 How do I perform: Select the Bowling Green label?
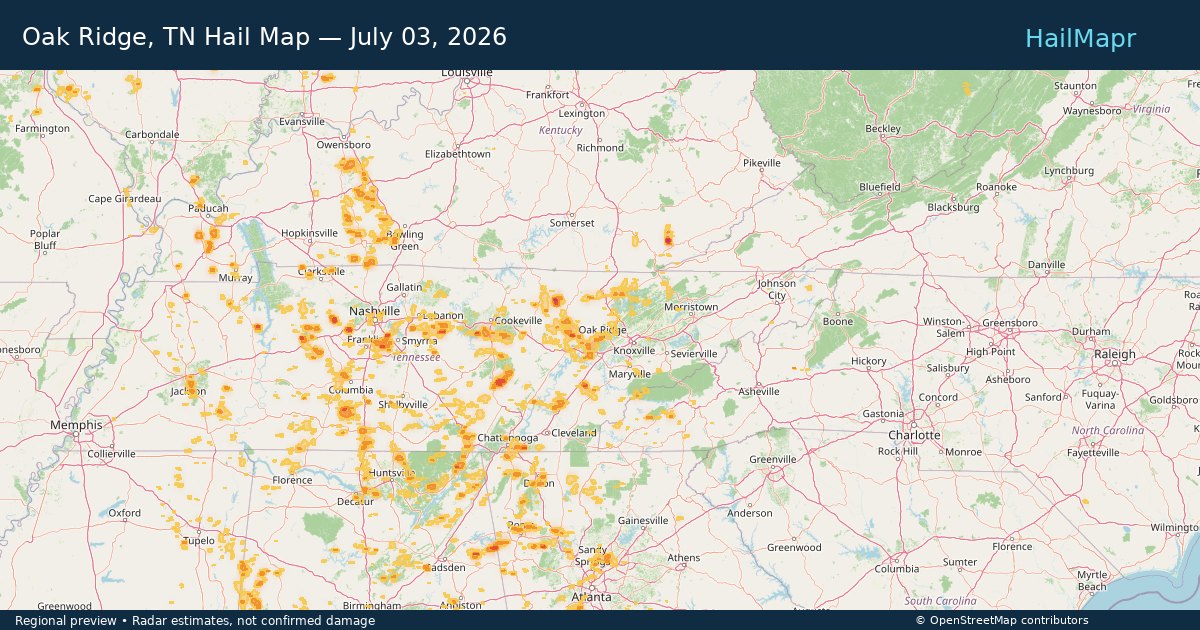point(405,240)
